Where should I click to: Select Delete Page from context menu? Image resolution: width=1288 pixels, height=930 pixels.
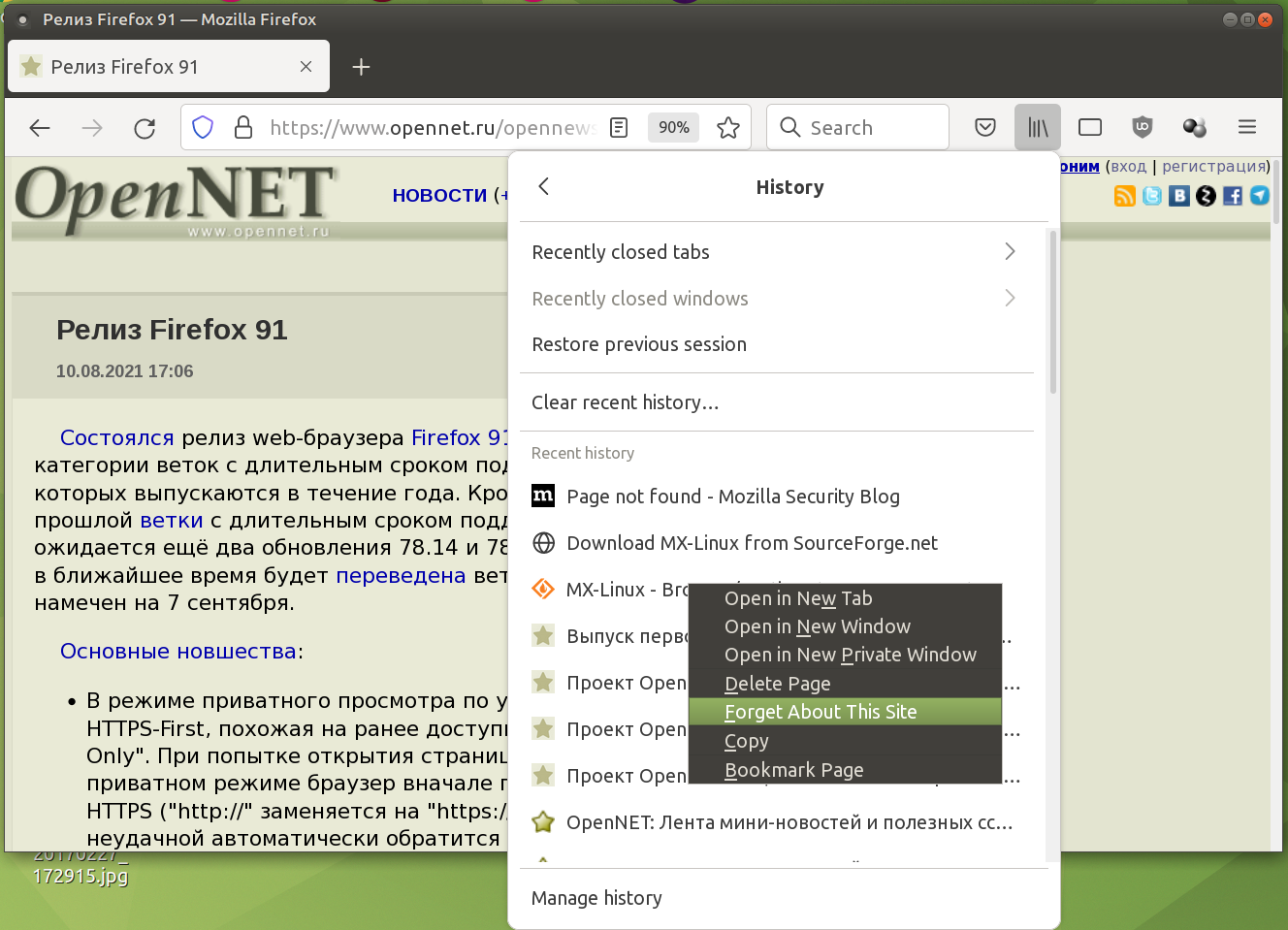[x=778, y=684]
